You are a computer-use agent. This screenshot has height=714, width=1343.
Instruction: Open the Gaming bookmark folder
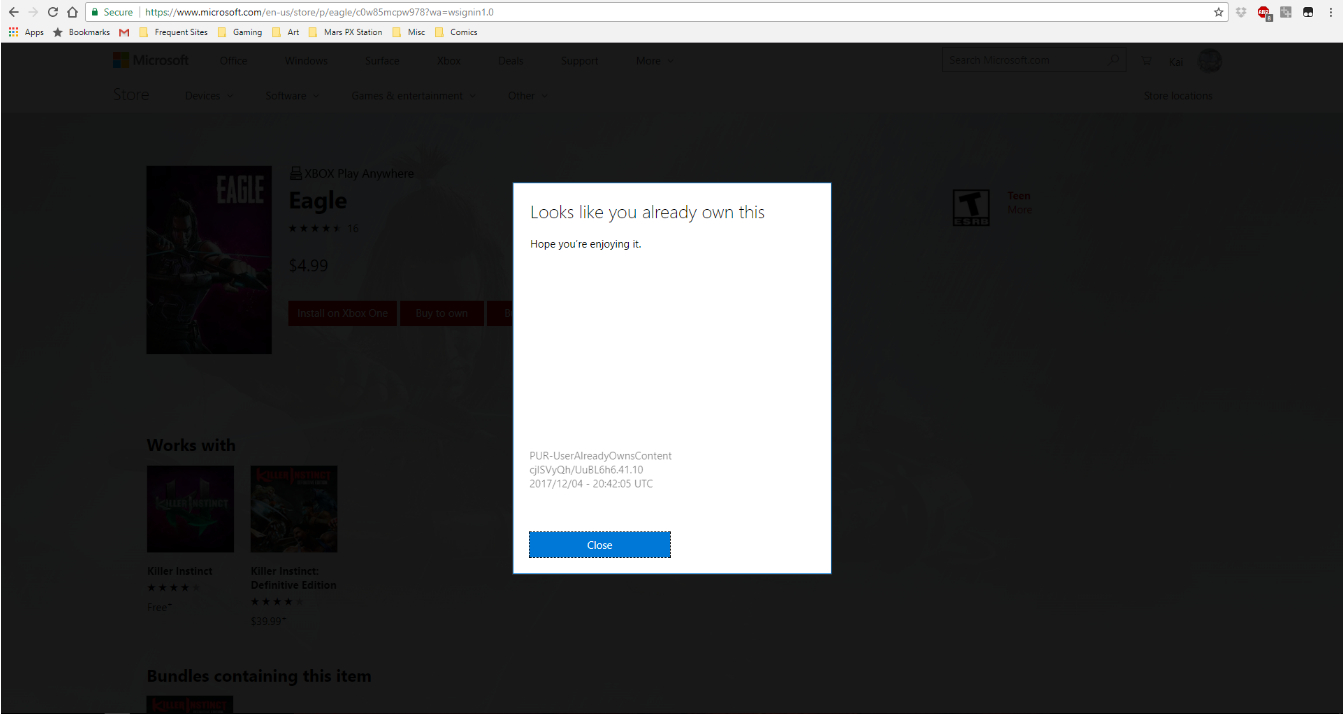[x=239, y=32]
